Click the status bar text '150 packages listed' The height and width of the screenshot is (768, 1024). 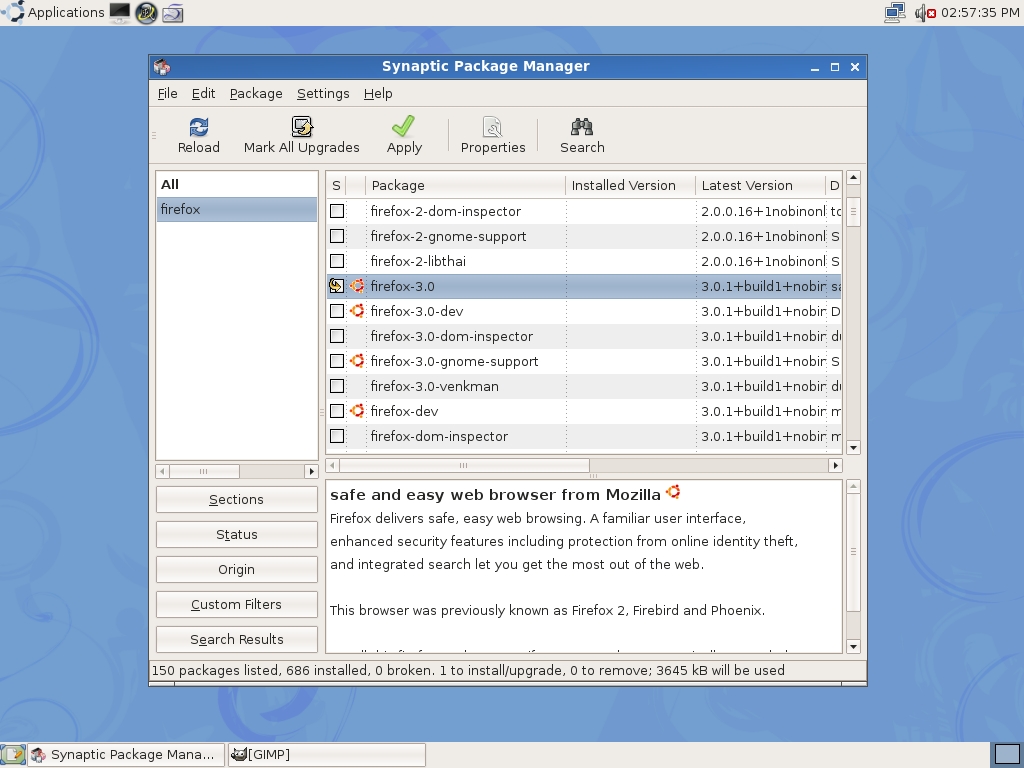coord(216,670)
